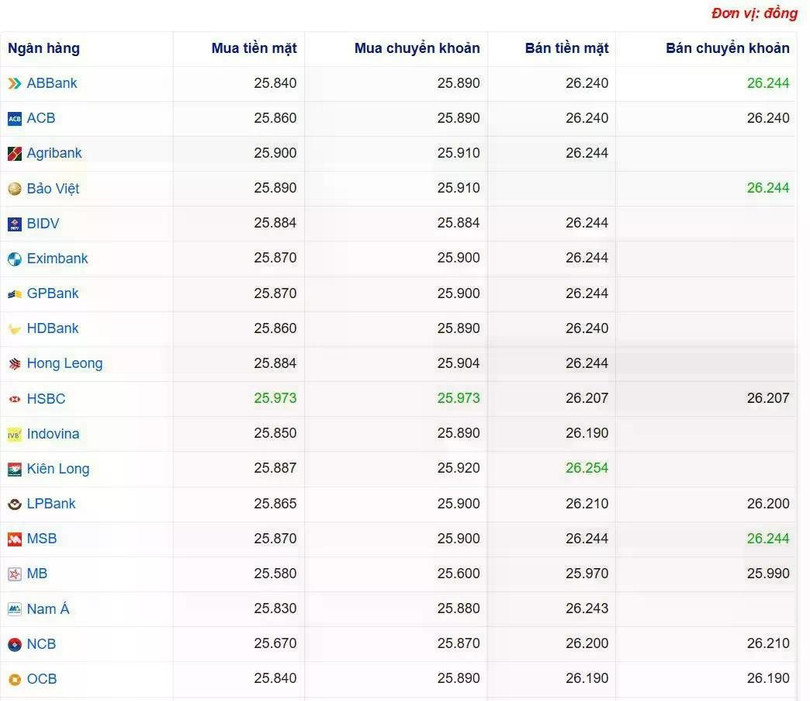The height and width of the screenshot is (701, 810).
Task: Click the Eximbank globe logo icon
Action: [x=14, y=259]
